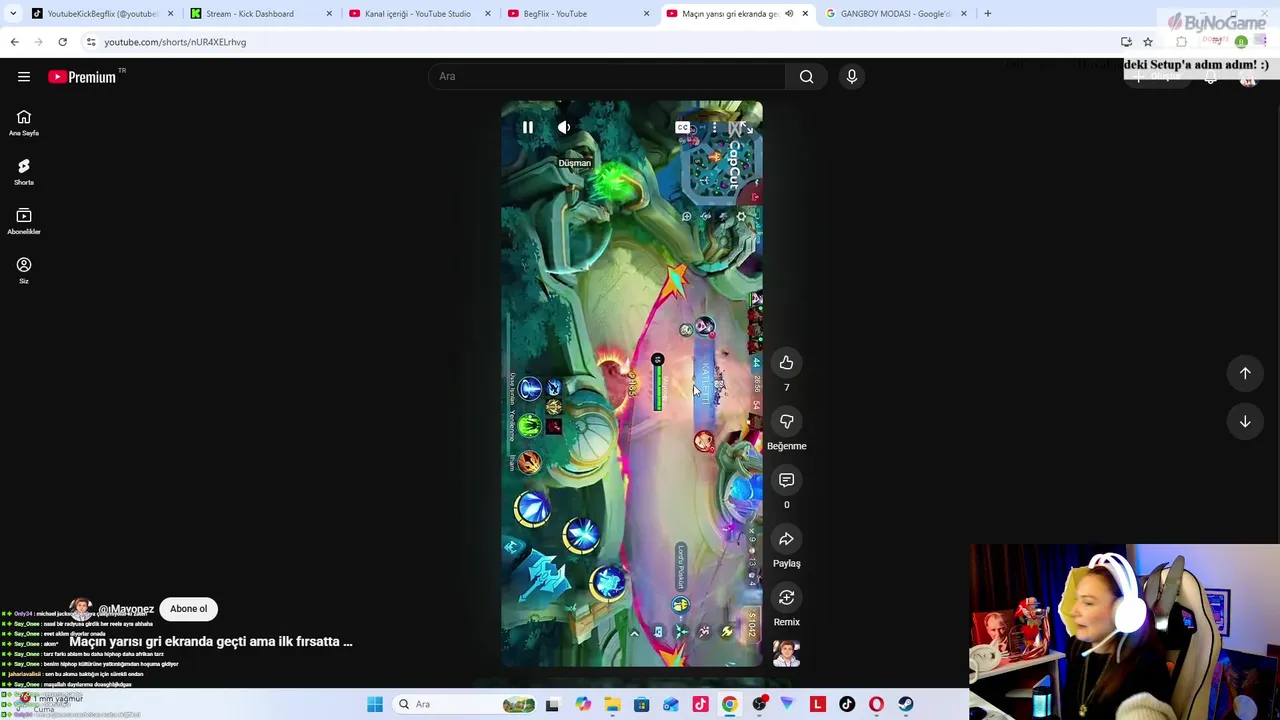Open the Short's three-dot options menu
Viewport: 1280px width, 720px height.
point(714,128)
